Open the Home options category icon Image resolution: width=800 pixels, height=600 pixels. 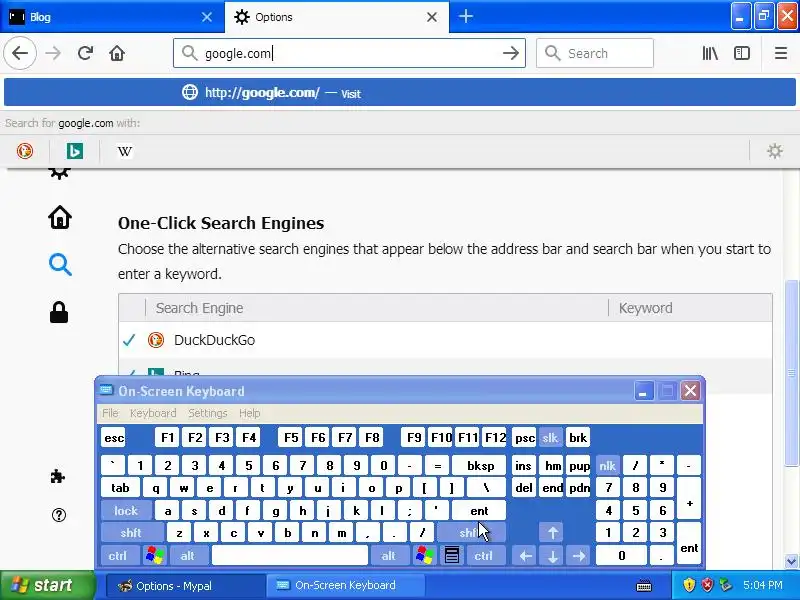point(60,217)
